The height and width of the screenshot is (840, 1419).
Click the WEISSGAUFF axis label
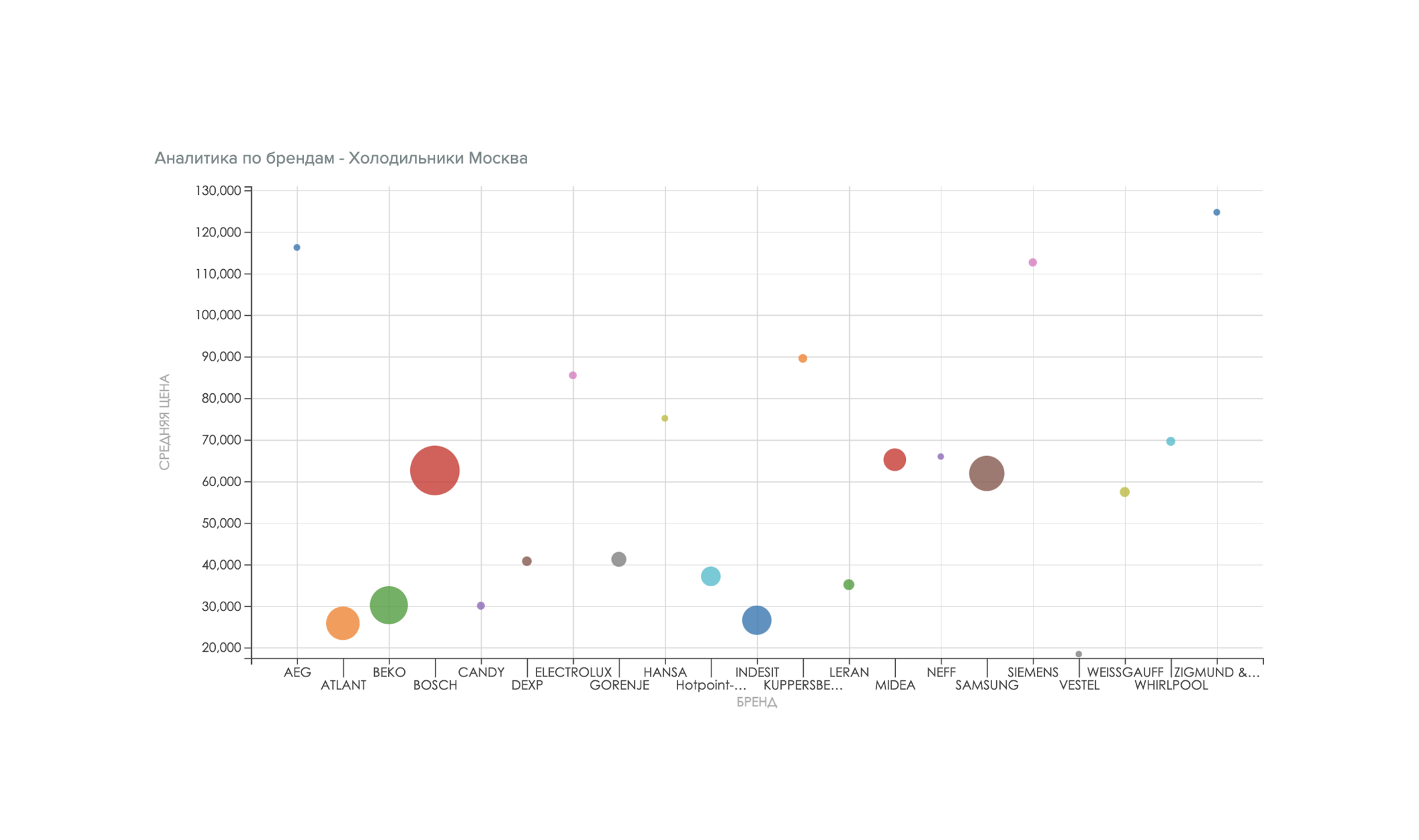(1125, 672)
